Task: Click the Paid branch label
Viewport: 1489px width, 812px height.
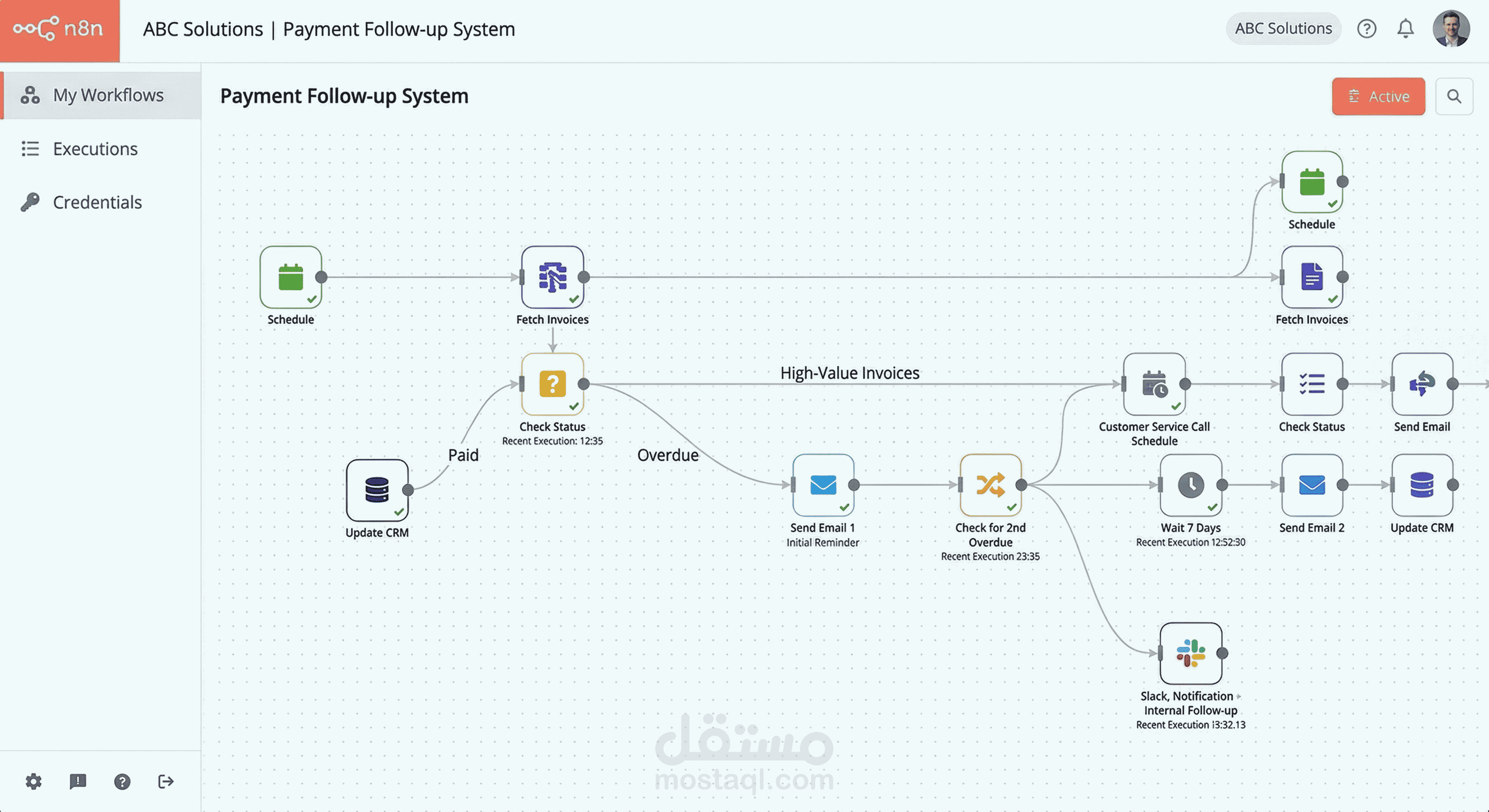Action: point(464,455)
